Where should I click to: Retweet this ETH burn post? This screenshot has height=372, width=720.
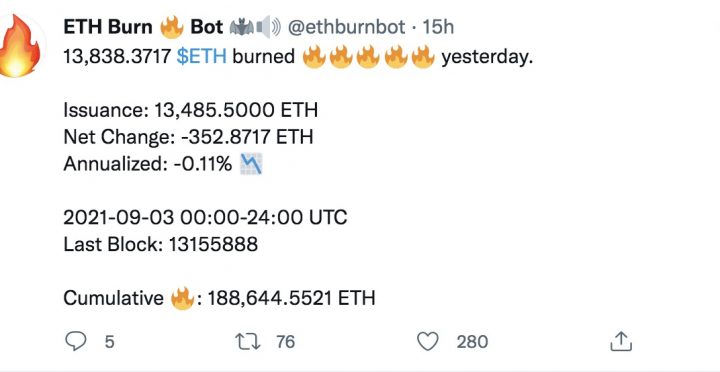[x=248, y=342]
